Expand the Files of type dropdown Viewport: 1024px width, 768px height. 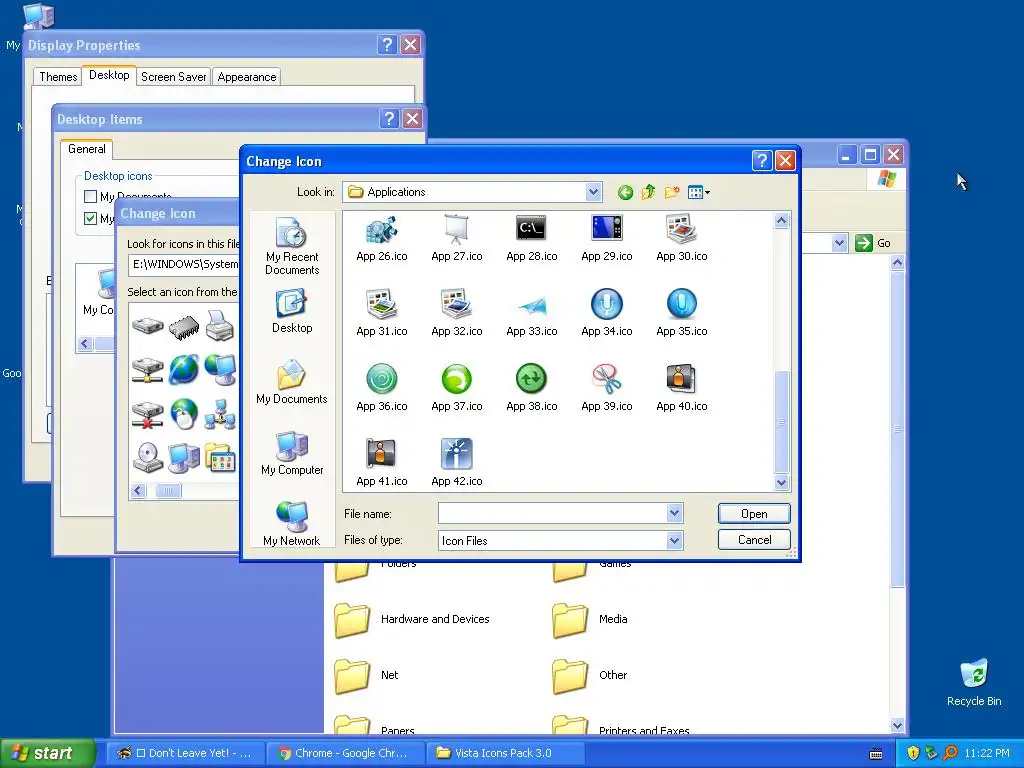tap(675, 541)
